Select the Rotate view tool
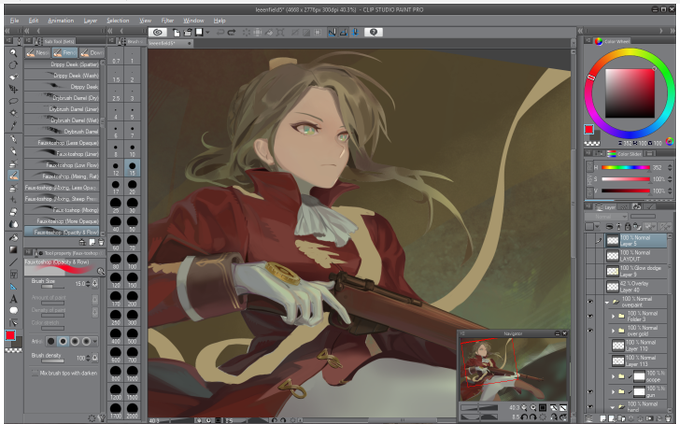 point(13,65)
